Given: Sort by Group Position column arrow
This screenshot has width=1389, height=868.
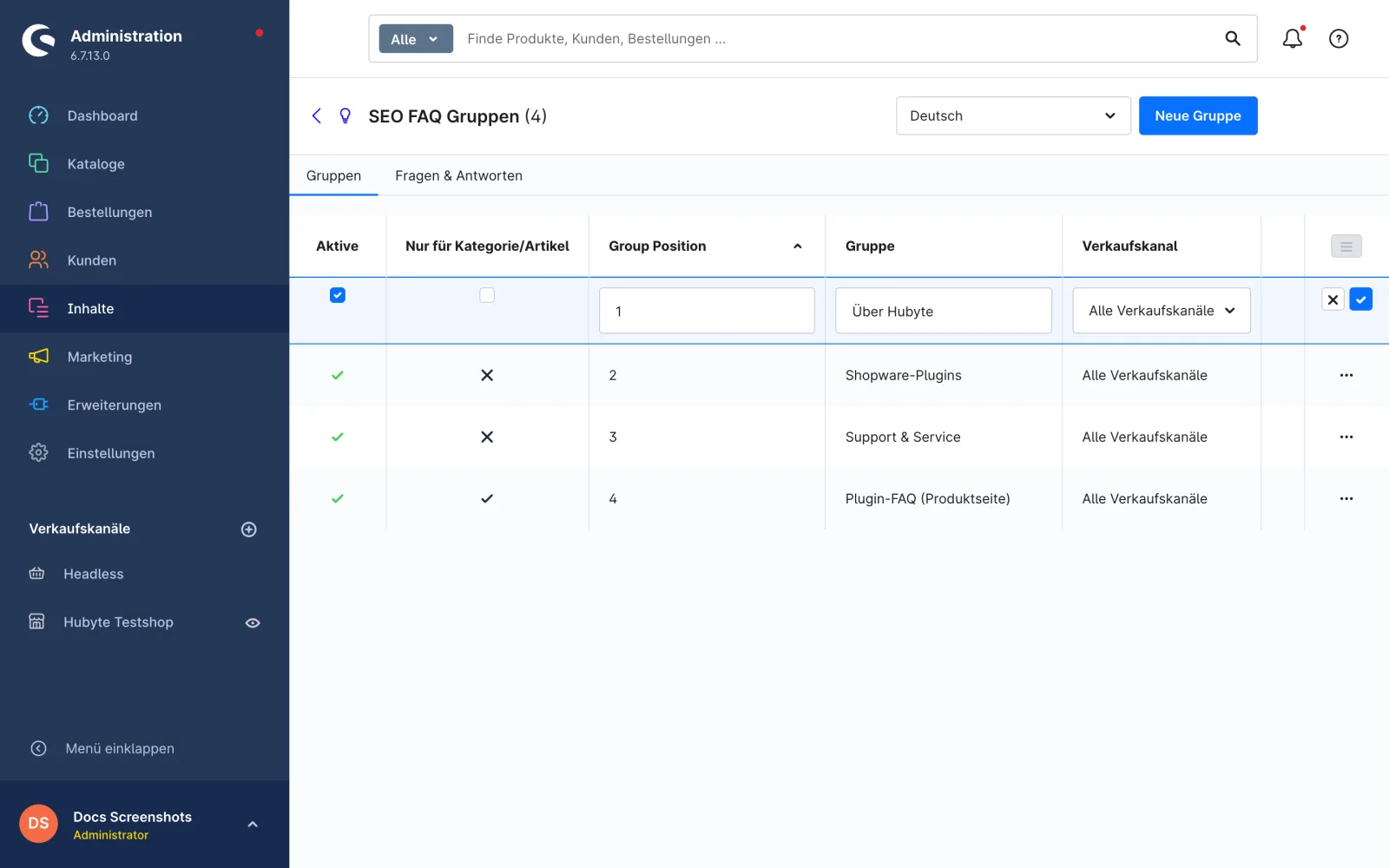Looking at the screenshot, I should tap(798, 247).
